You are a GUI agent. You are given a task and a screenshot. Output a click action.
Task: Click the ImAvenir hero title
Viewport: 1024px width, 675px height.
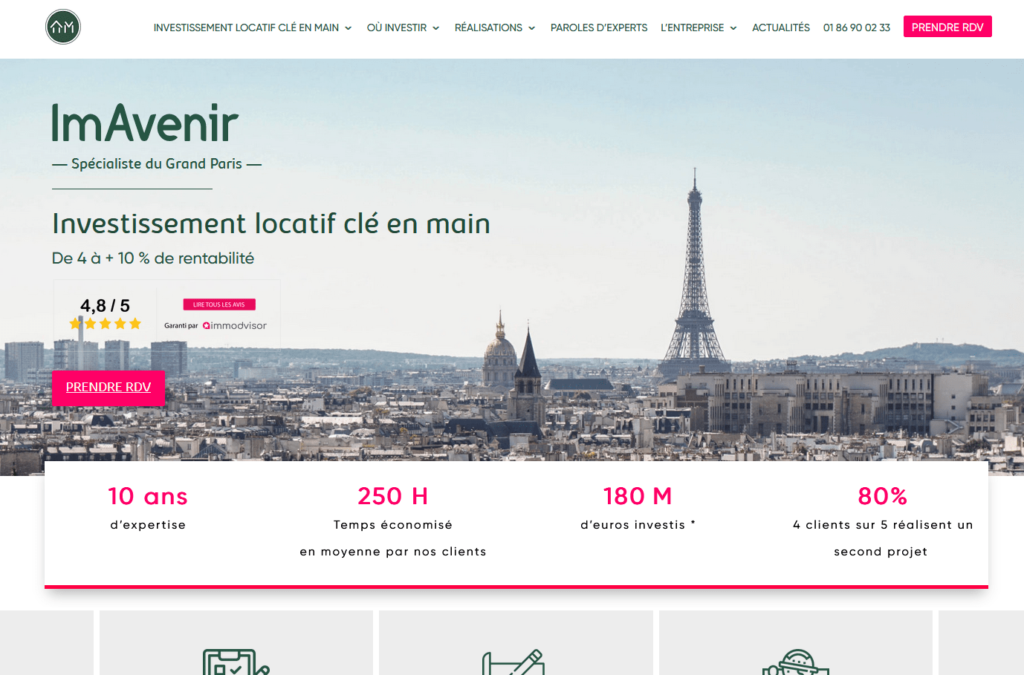(x=145, y=123)
